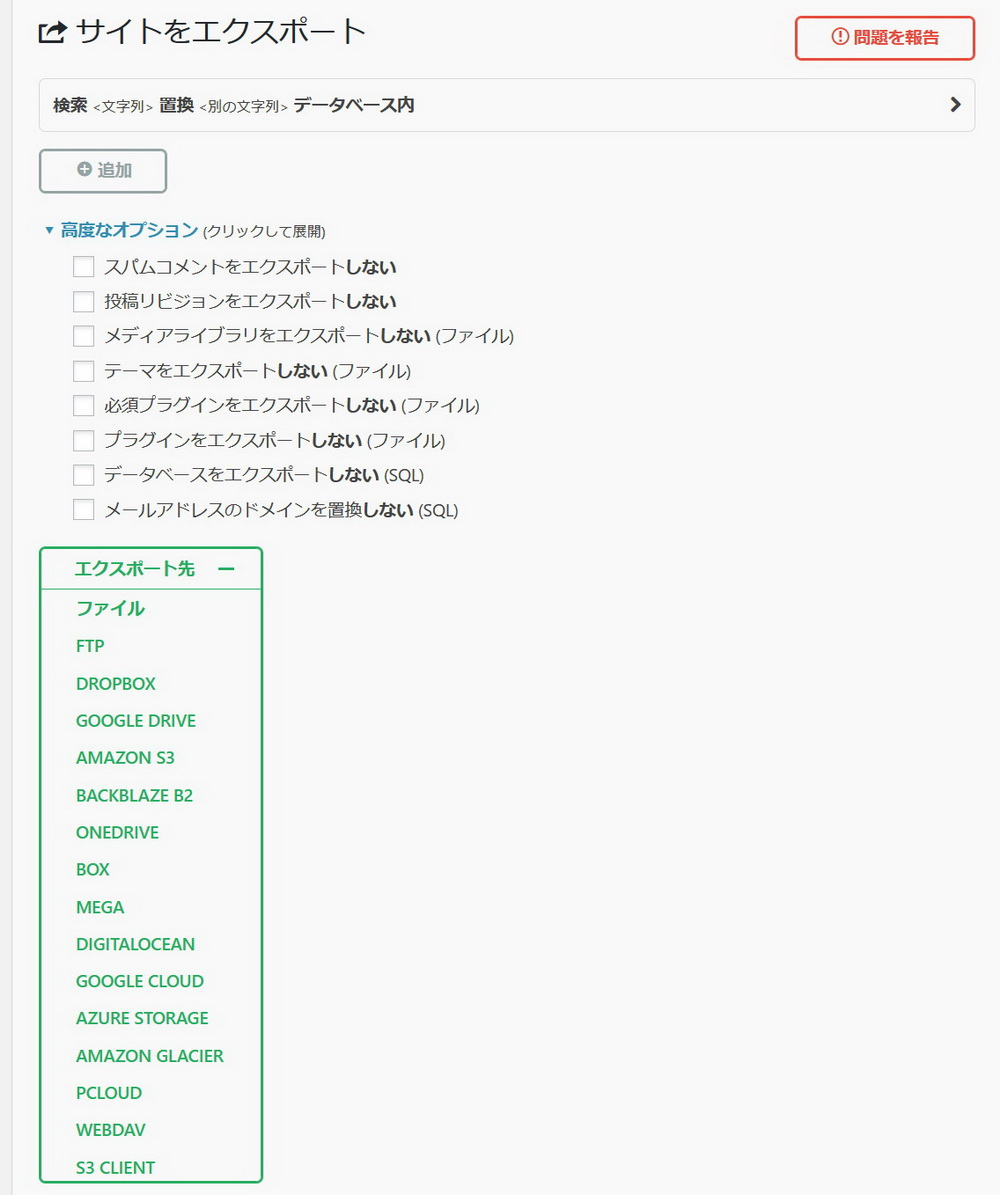The width and height of the screenshot is (1000, 1195).
Task: Select AMAZON S3 export option
Action: click(x=125, y=758)
